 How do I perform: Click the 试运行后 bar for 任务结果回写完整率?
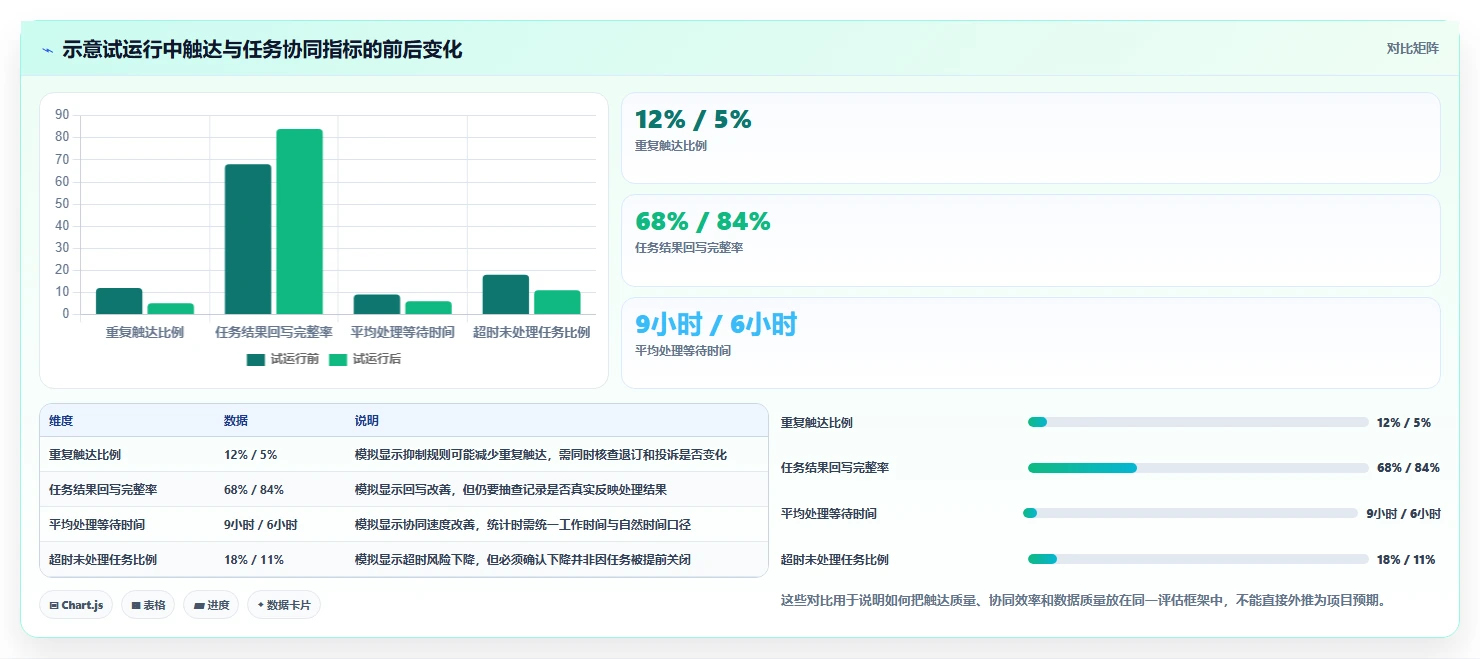(x=300, y=221)
